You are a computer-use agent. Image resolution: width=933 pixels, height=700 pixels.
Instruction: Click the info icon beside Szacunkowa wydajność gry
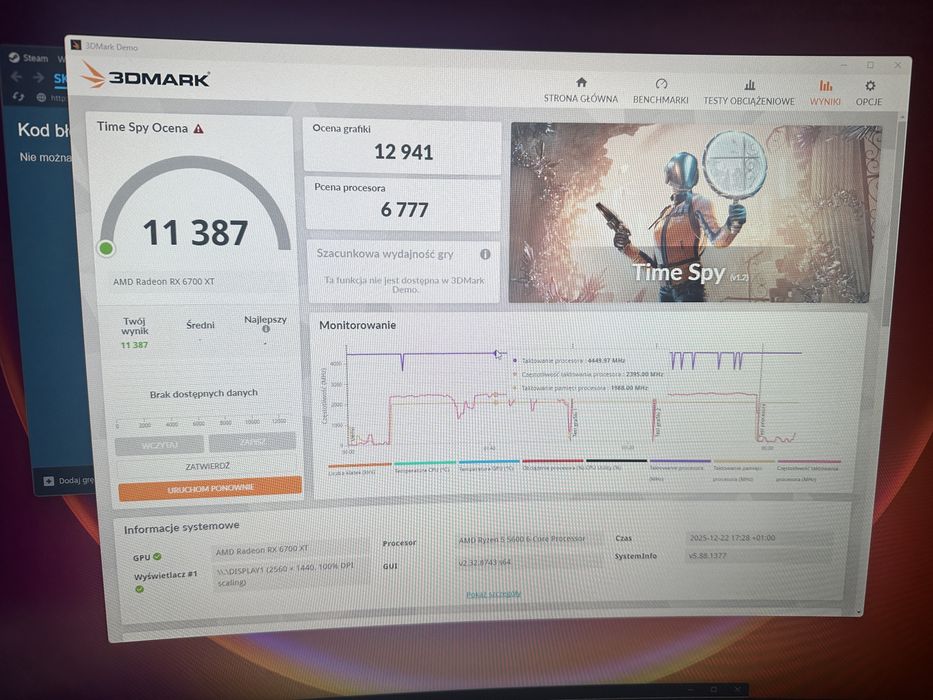pyautogui.click(x=486, y=254)
